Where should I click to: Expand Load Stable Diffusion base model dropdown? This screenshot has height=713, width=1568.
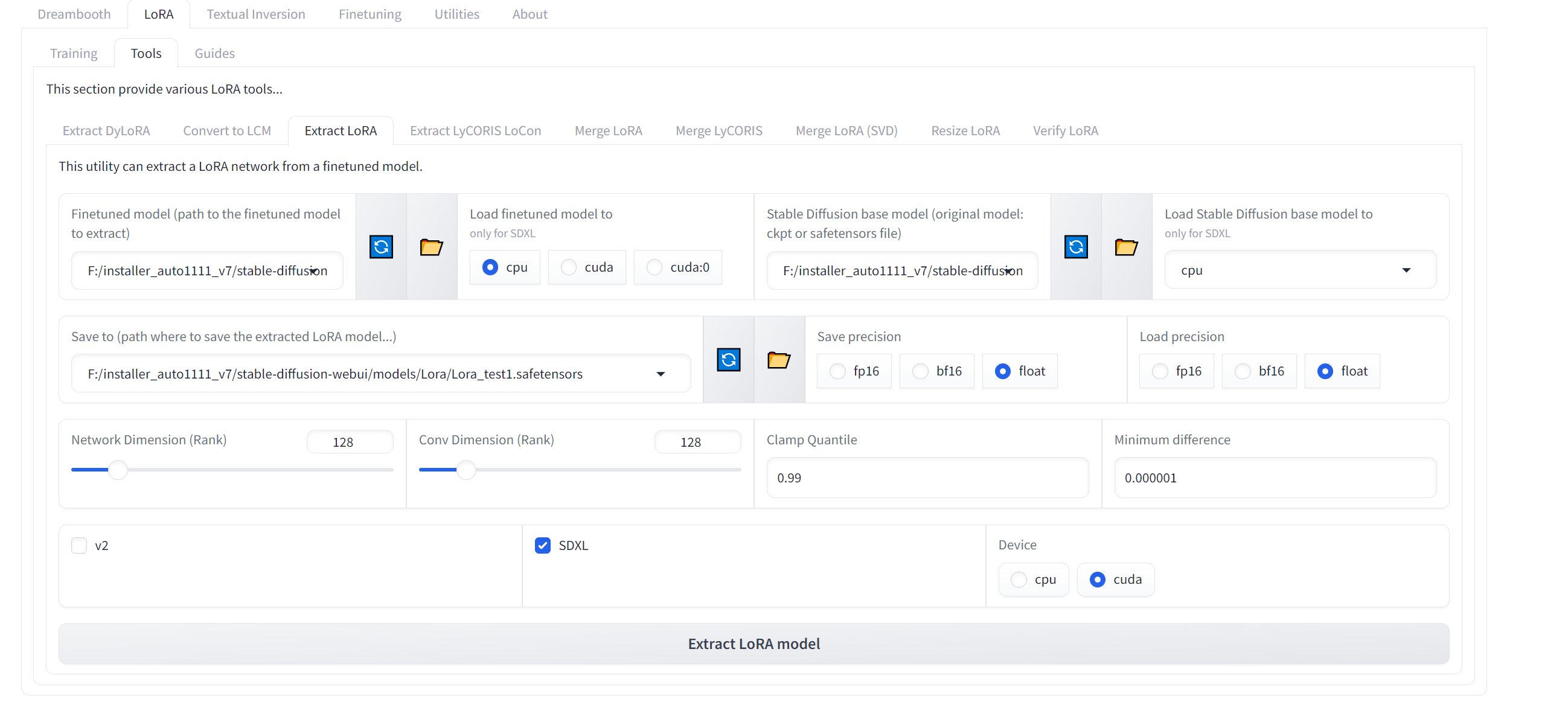point(1406,270)
